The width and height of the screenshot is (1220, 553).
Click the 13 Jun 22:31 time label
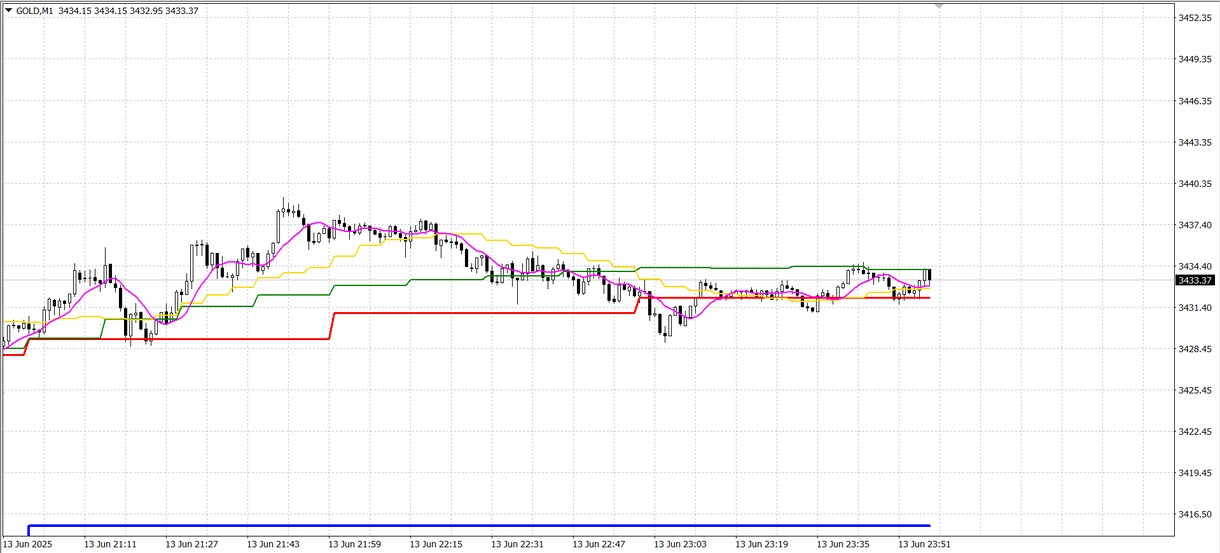[518, 545]
